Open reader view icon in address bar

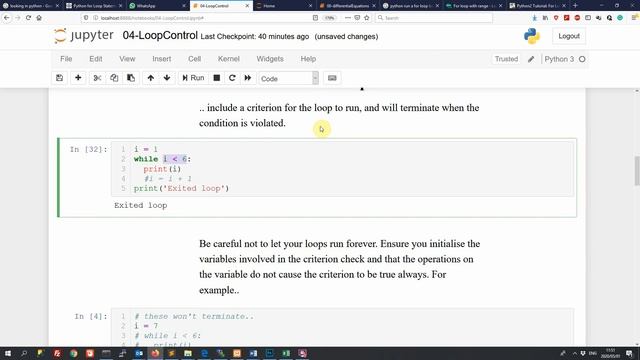pyautogui.click(x=315, y=18)
